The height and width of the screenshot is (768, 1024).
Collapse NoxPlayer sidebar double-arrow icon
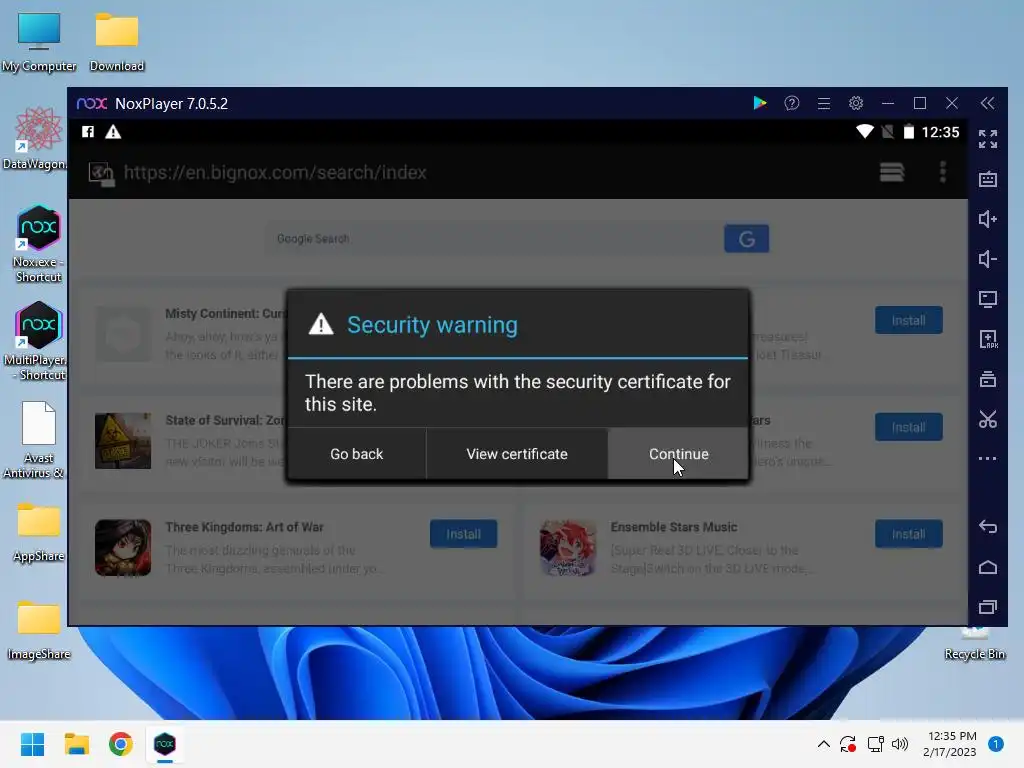pyautogui.click(x=987, y=103)
